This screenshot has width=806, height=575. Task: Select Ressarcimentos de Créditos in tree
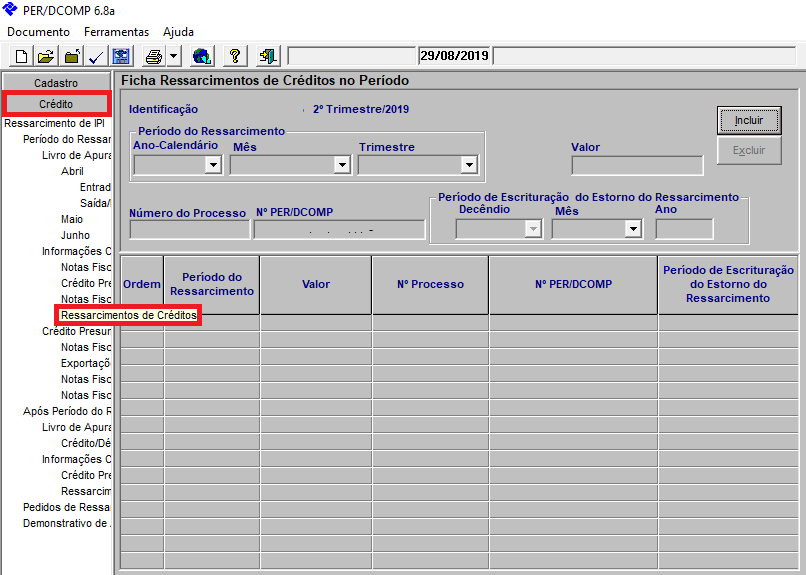coord(128,316)
